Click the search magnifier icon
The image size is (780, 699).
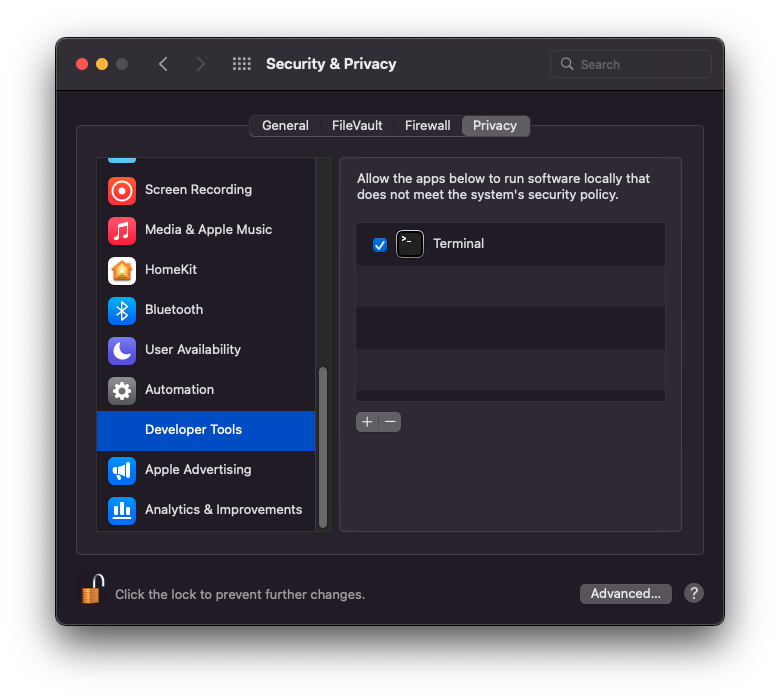tap(567, 64)
